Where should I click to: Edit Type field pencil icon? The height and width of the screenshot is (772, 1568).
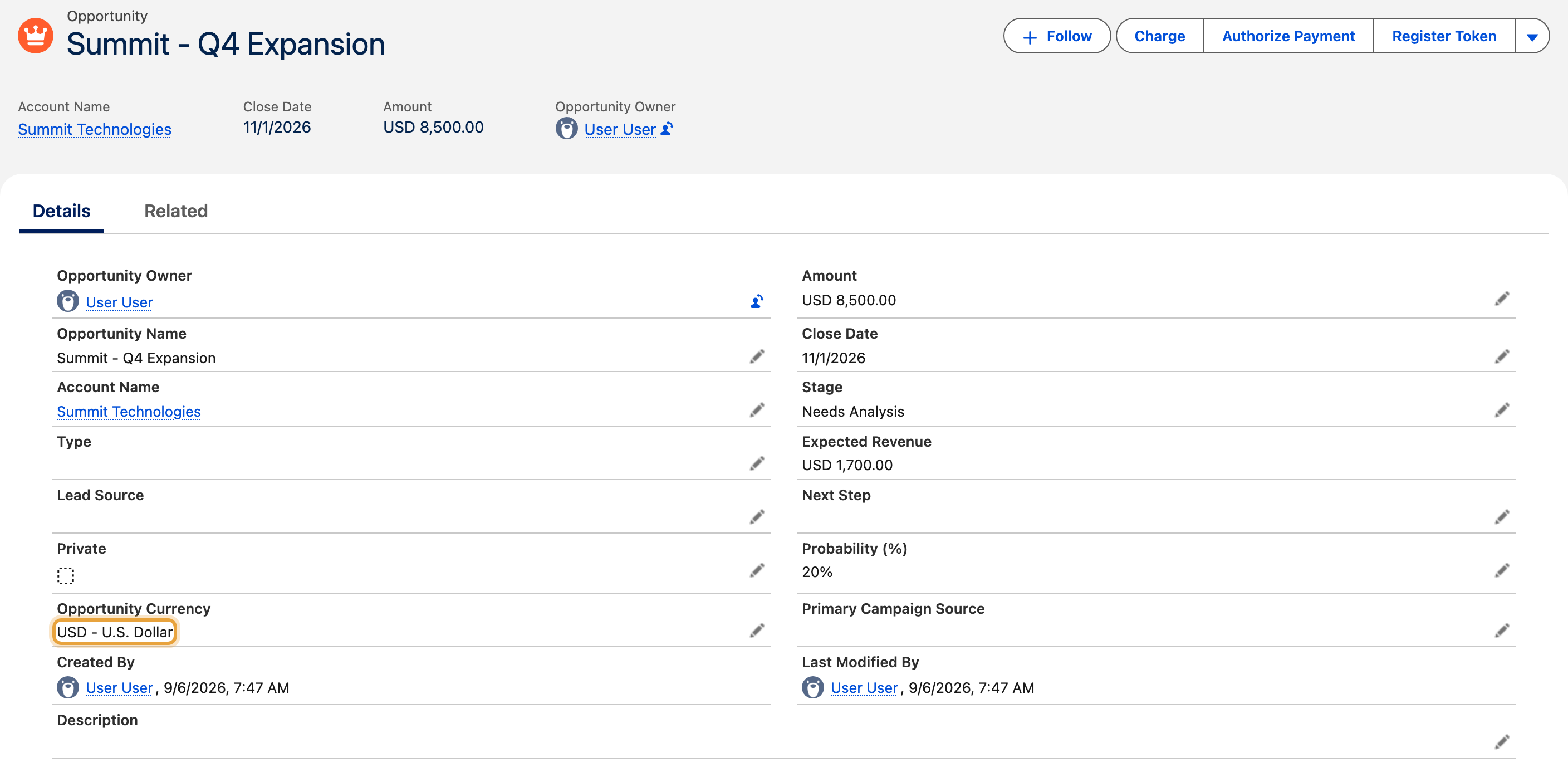(x=757, y=464)
